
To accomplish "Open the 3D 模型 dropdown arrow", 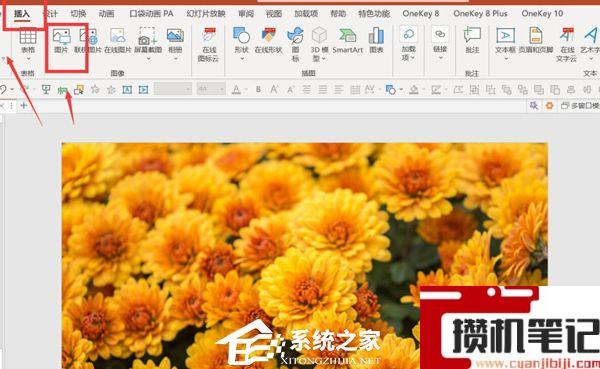I will [323, 59].
